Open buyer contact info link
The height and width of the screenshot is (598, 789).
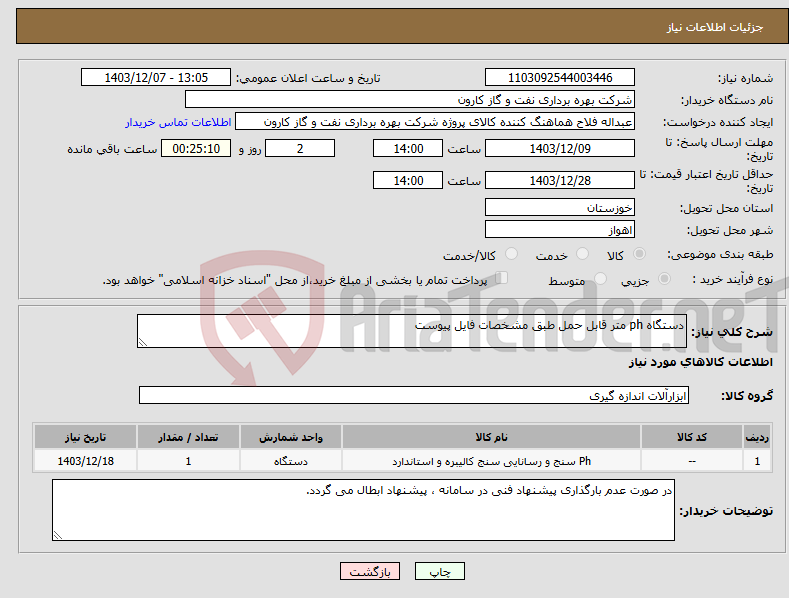pyautogui.click(x=178, y=122)
